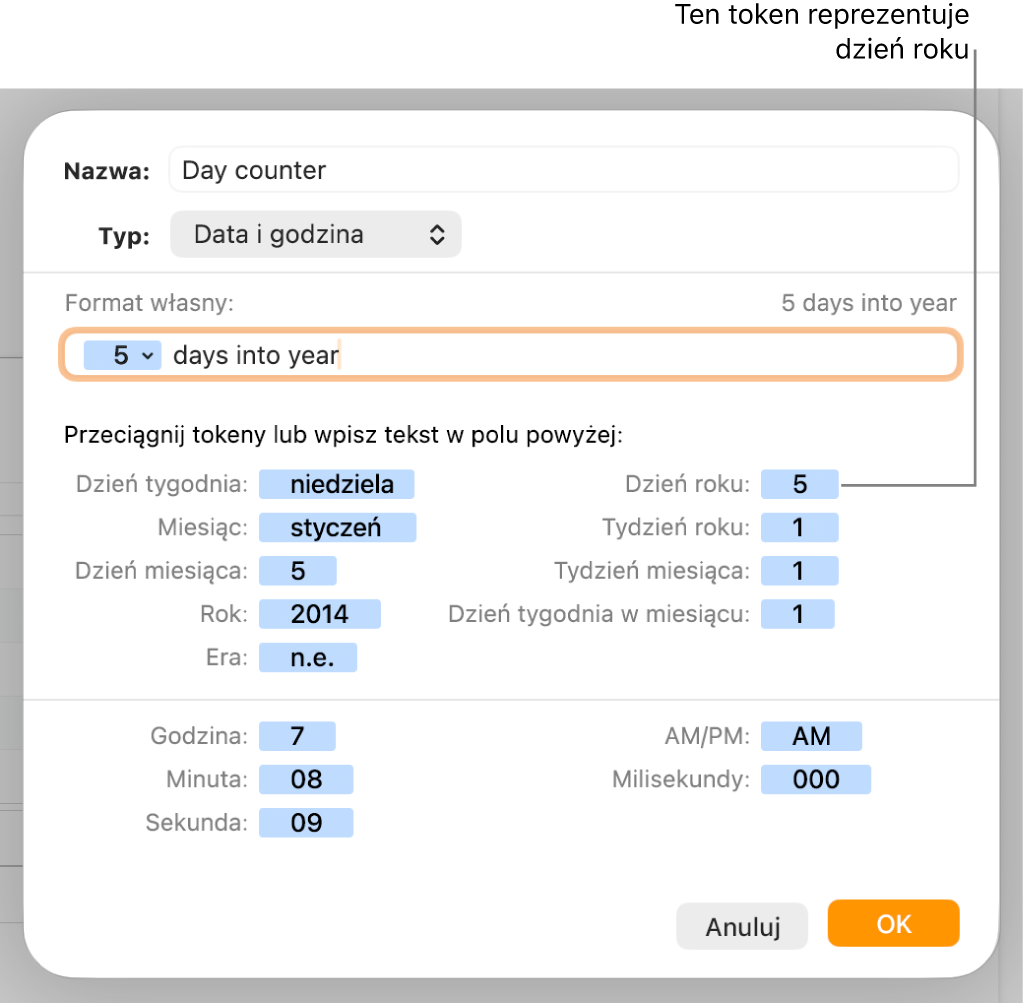Select the Tydzień roku token 1
The width and height of the screenshot is (1024, 1003).
point(799,528)
